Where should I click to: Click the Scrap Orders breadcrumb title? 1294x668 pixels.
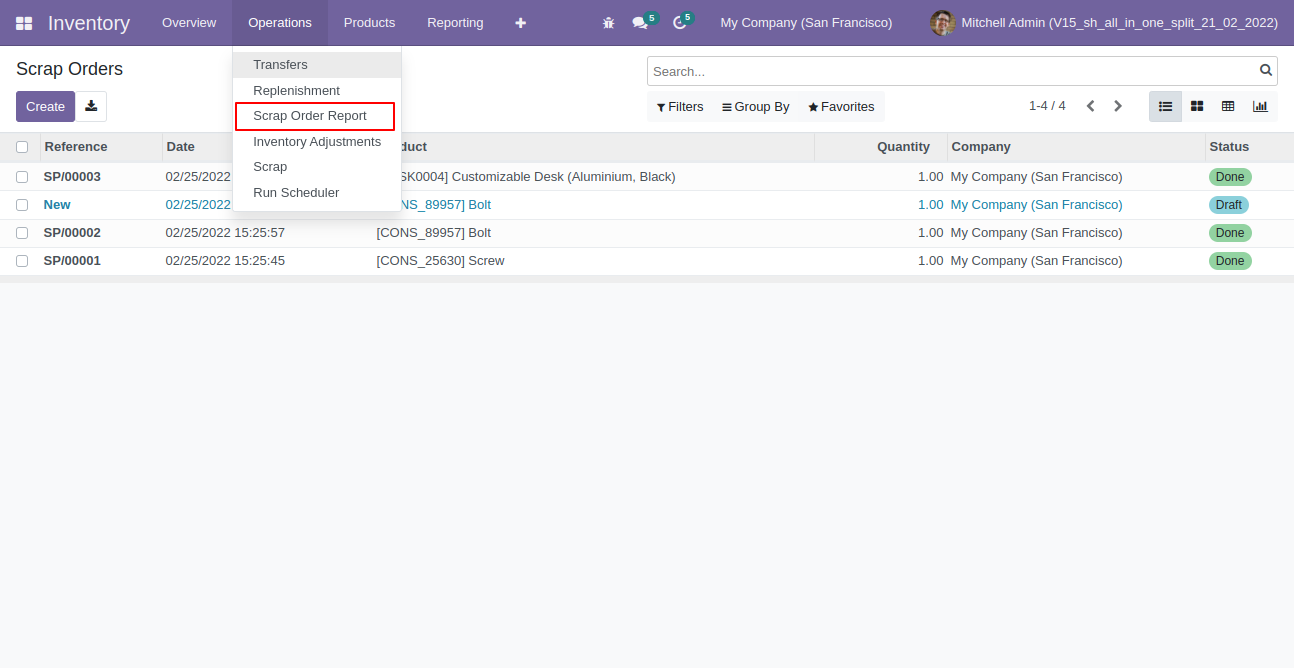click(69, 69)
